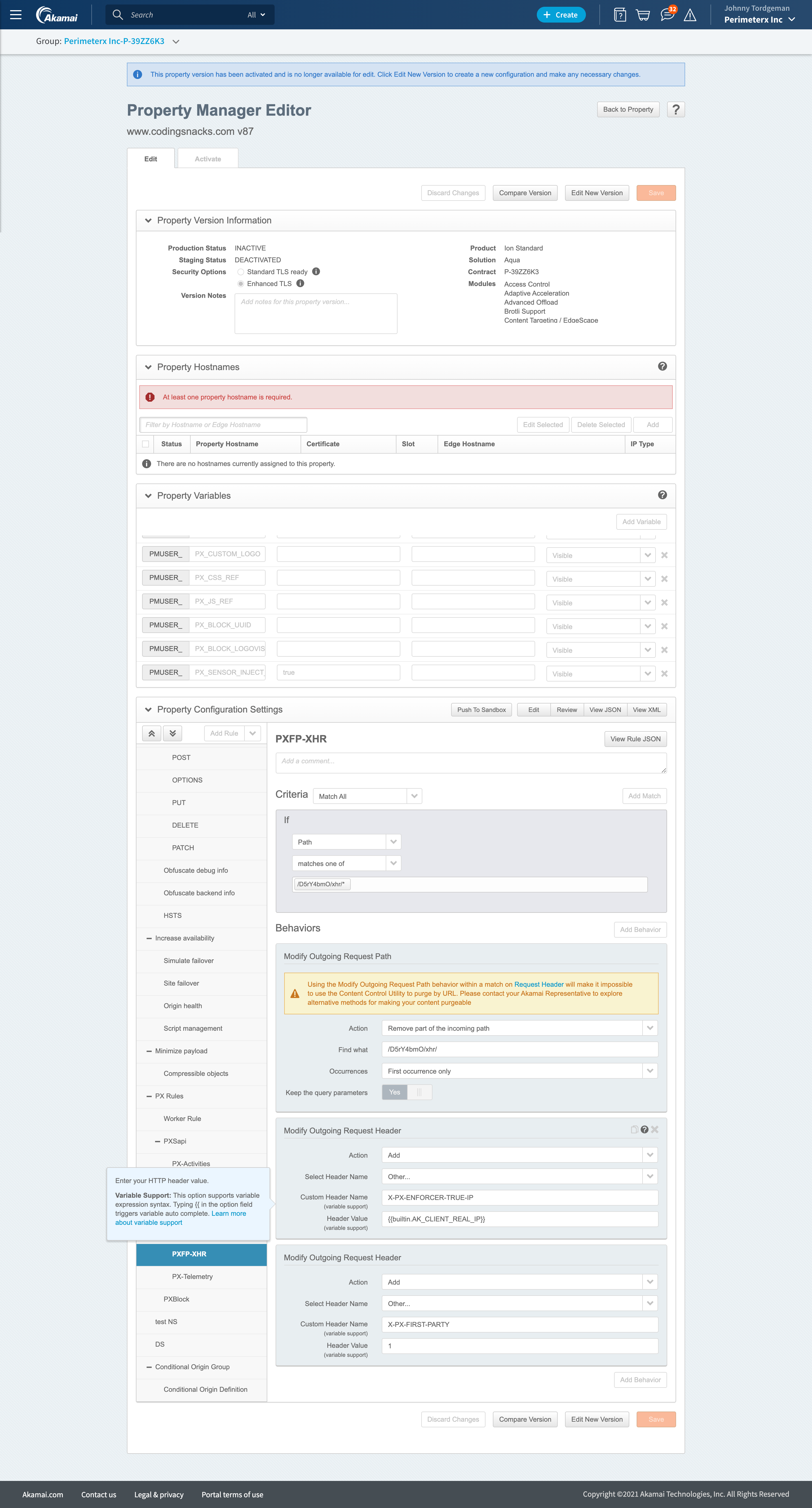Switch to the Activate tab
Screen dimensions: 812x1508
[x=208, y=159]
